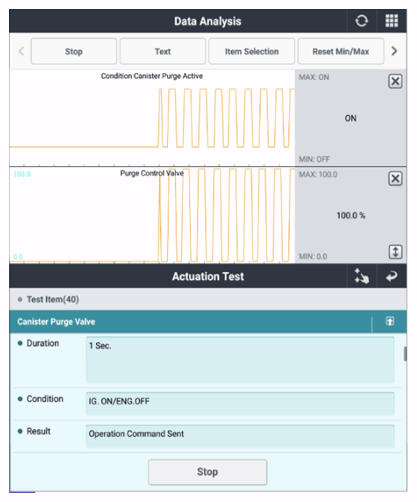Click the Actuation Test title
Viewport: 417px width, 502px height.
208,277
